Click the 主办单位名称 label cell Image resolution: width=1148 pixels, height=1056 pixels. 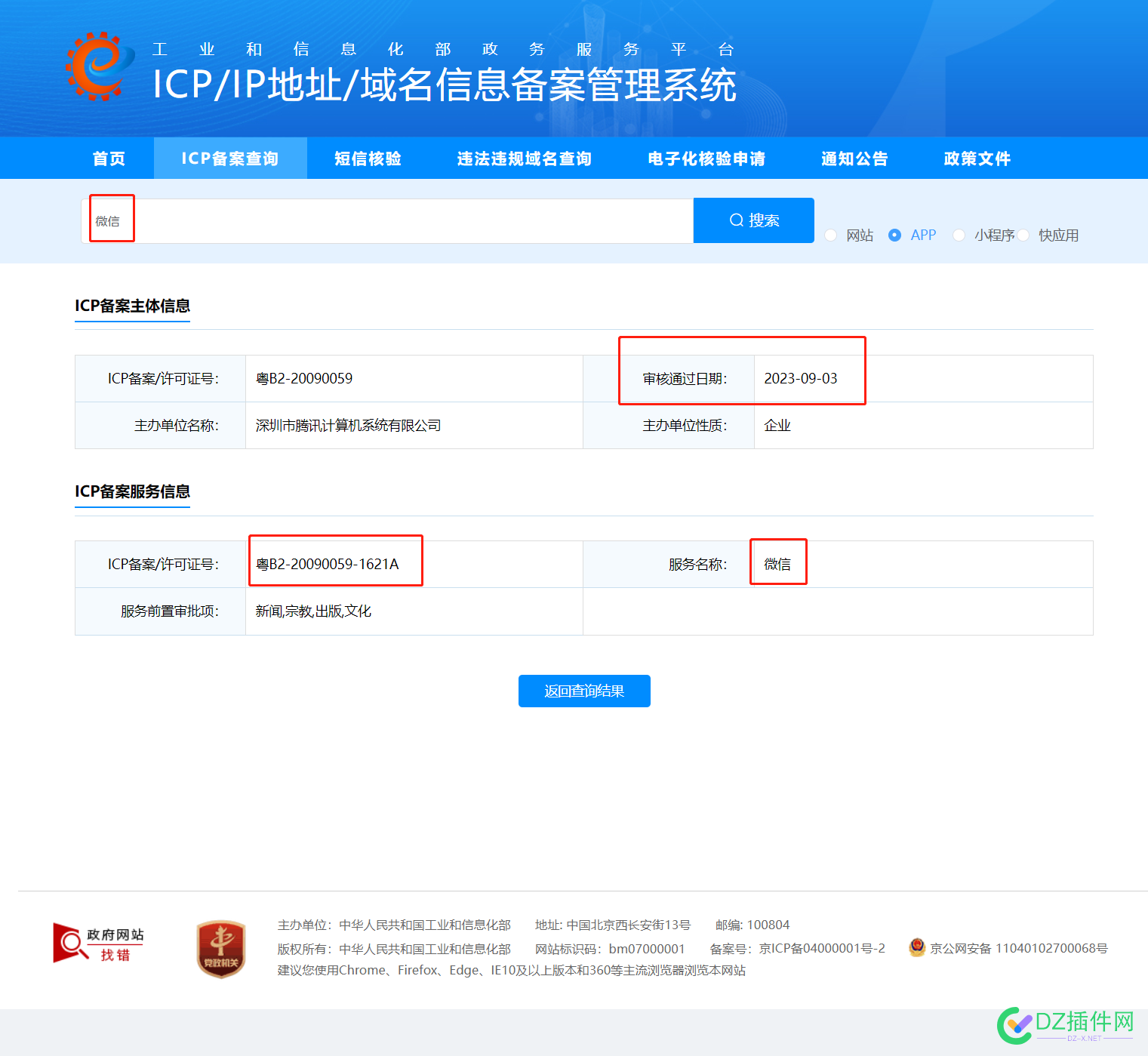coord(161,426)
